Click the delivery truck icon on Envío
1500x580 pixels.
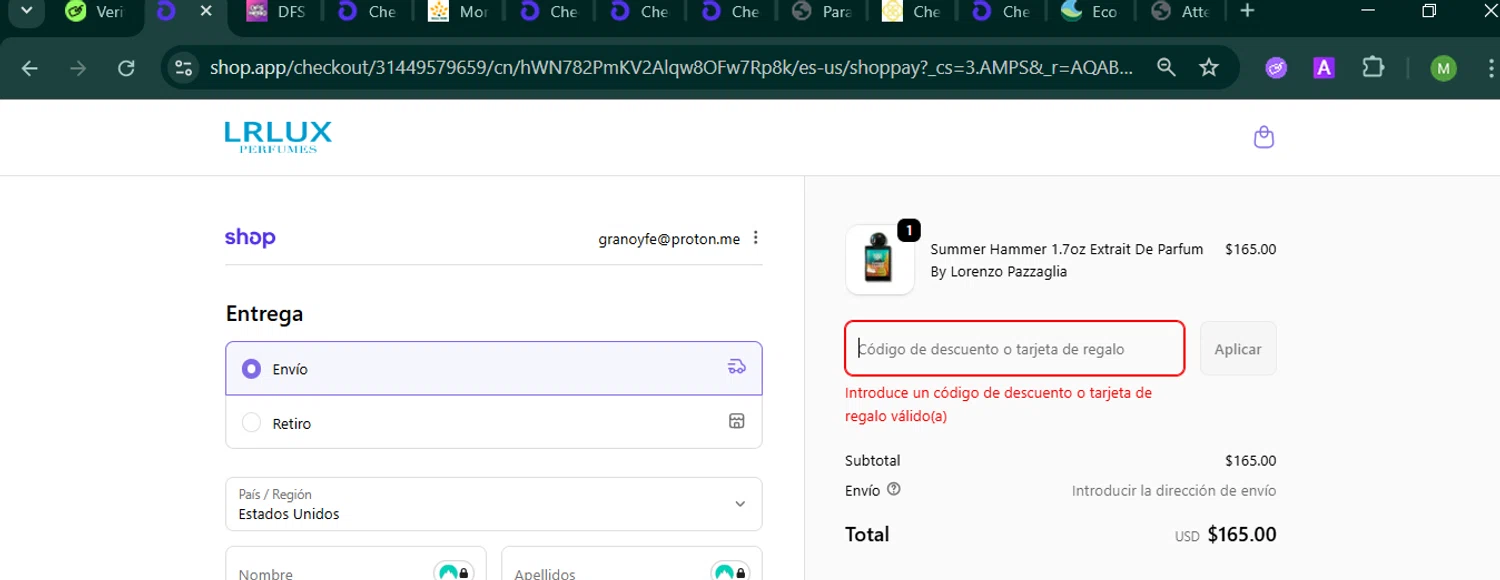pyautogui.click(x=736, y=367)
